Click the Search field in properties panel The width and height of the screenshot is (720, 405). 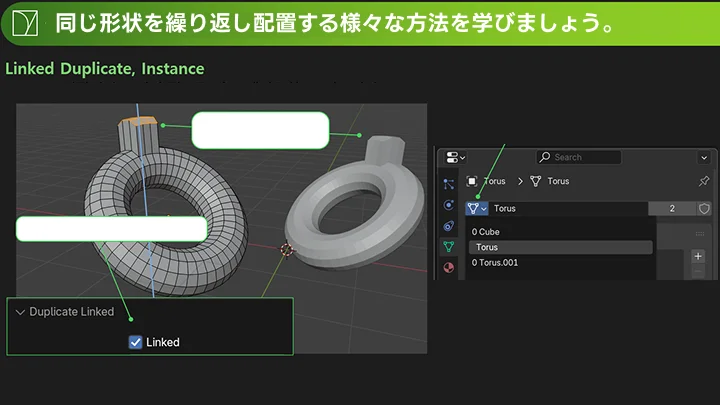point(578,157)
